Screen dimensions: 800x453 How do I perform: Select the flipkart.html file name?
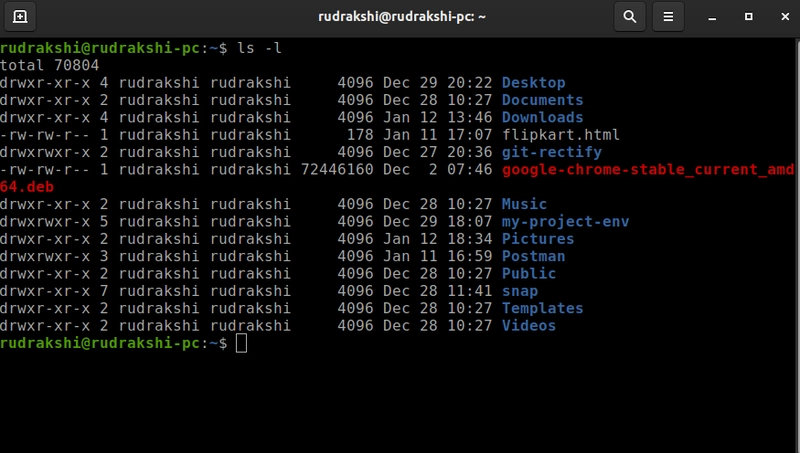pos(561,135)
